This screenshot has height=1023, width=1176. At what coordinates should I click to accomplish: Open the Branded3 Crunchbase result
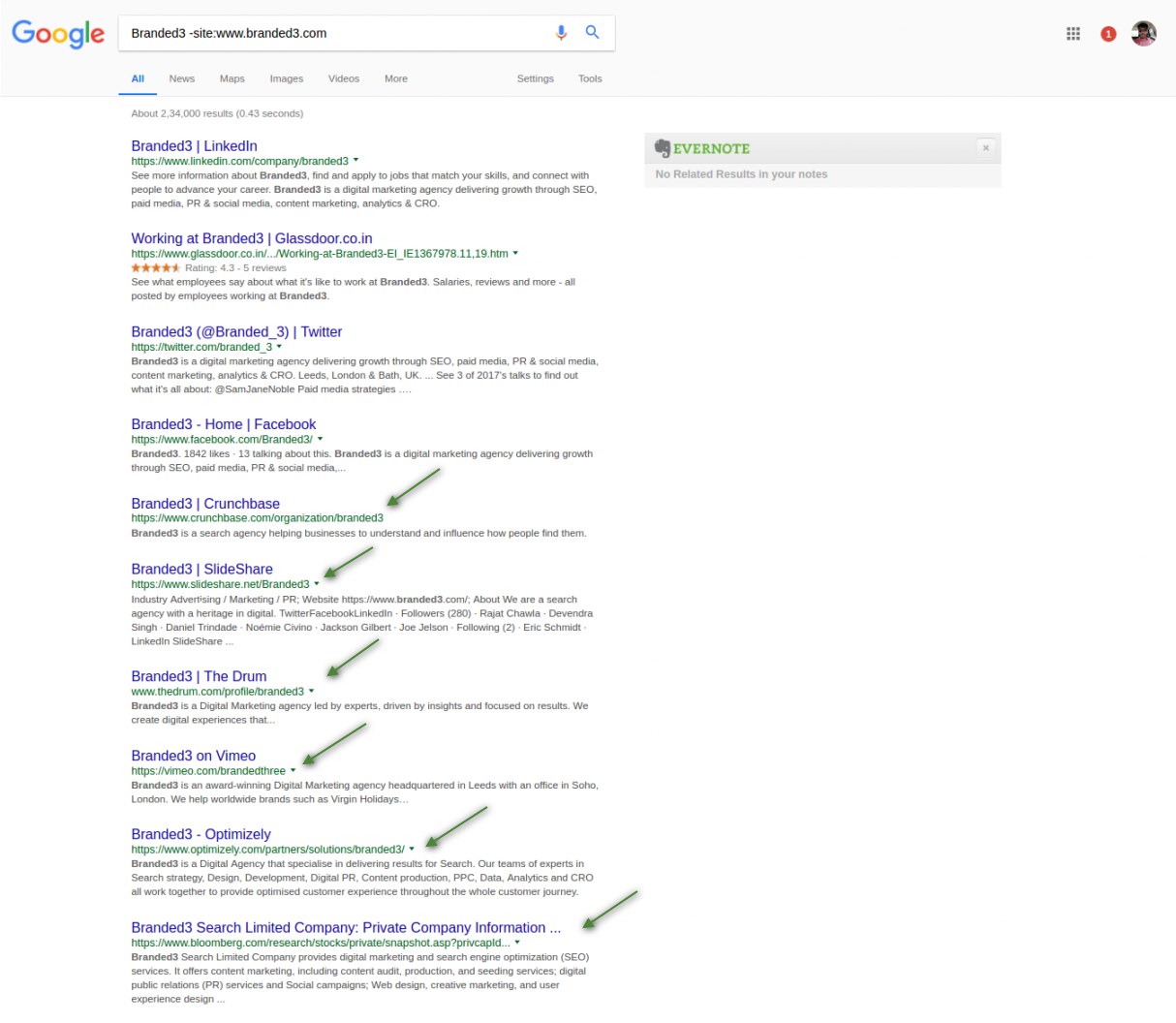tap(205, 503)
